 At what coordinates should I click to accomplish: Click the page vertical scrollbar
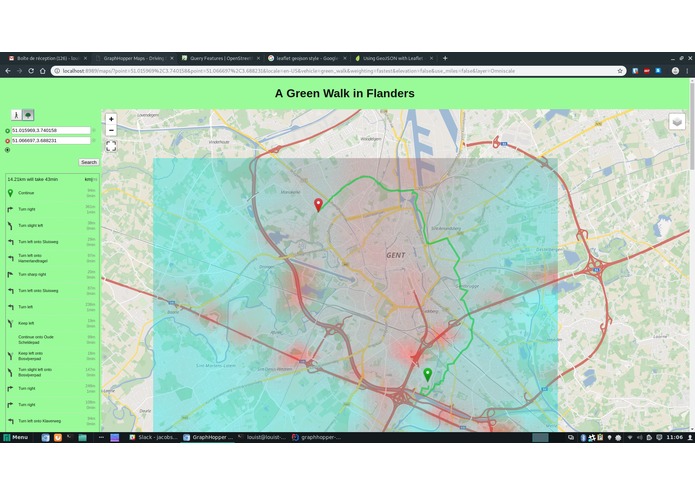coord(692,126)
